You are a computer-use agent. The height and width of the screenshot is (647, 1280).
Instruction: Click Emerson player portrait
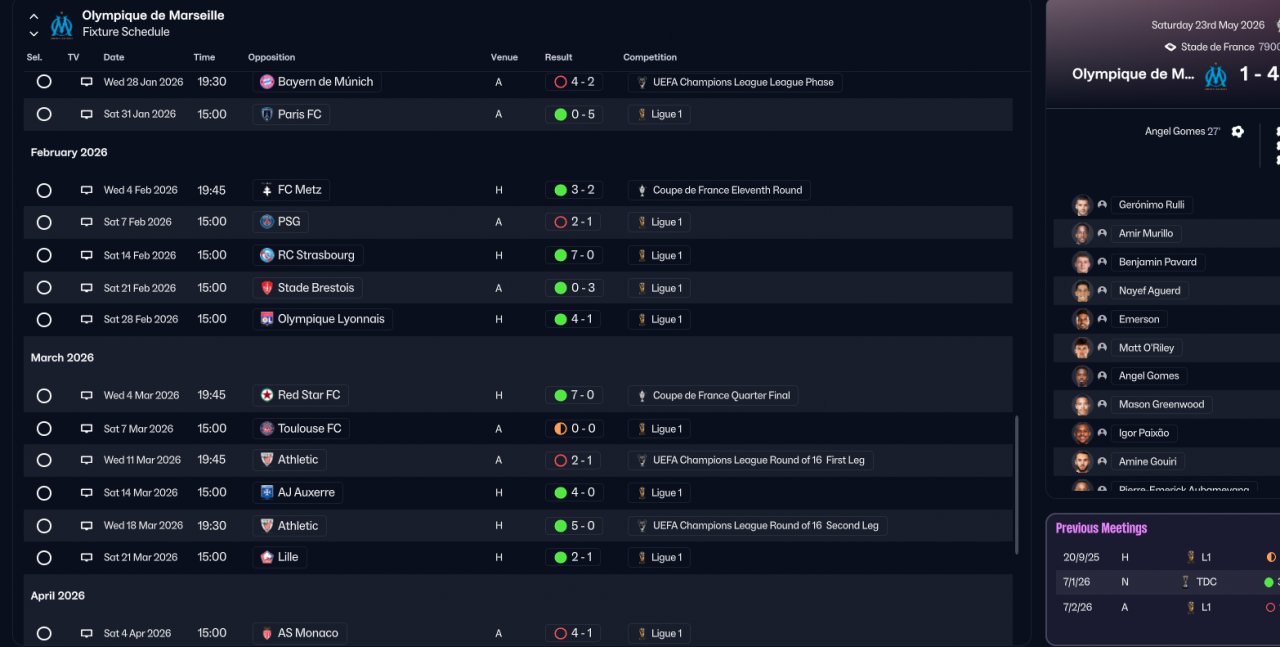[x=1081, y=320]
